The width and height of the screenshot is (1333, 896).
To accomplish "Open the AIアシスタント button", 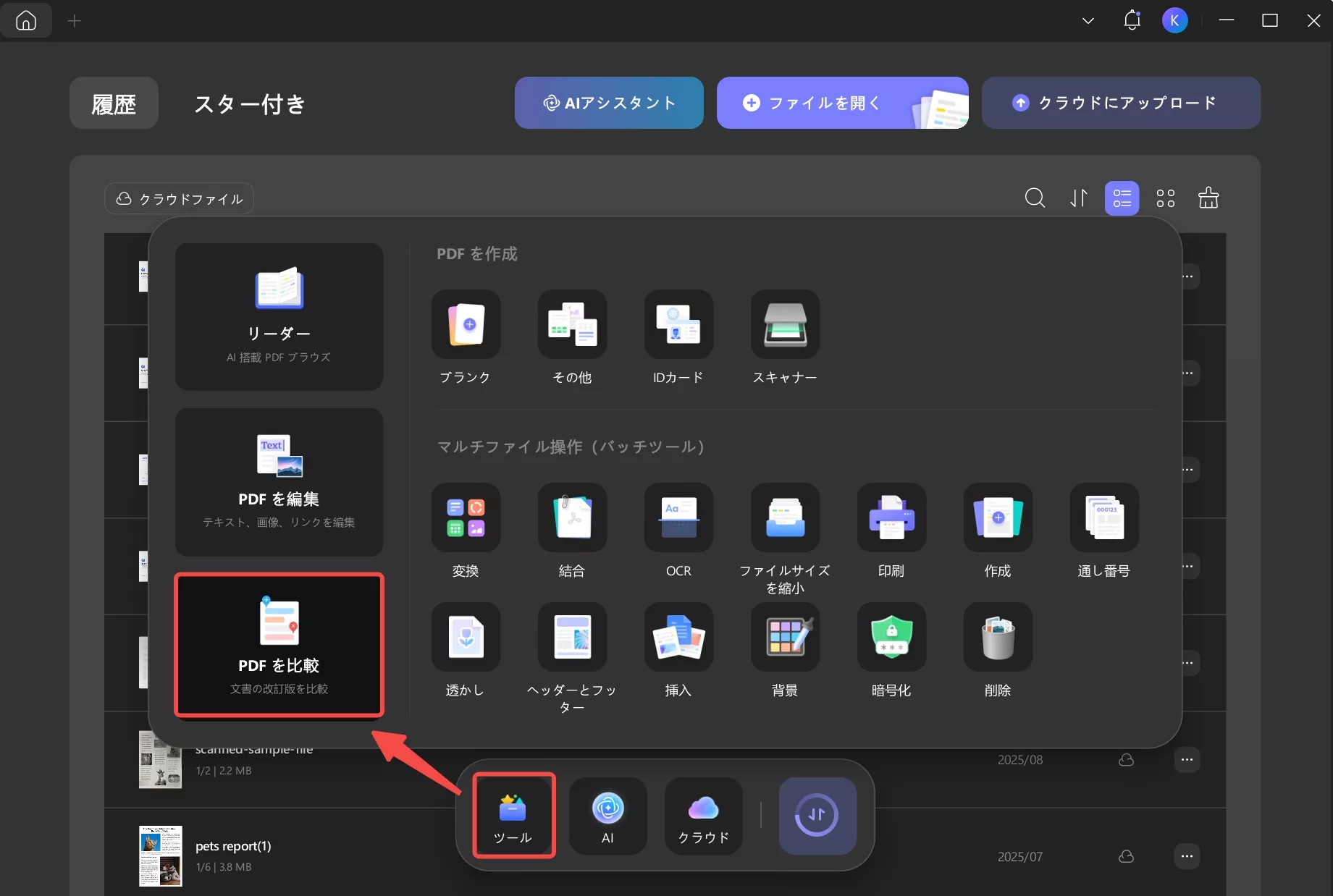I will (609, 103).
